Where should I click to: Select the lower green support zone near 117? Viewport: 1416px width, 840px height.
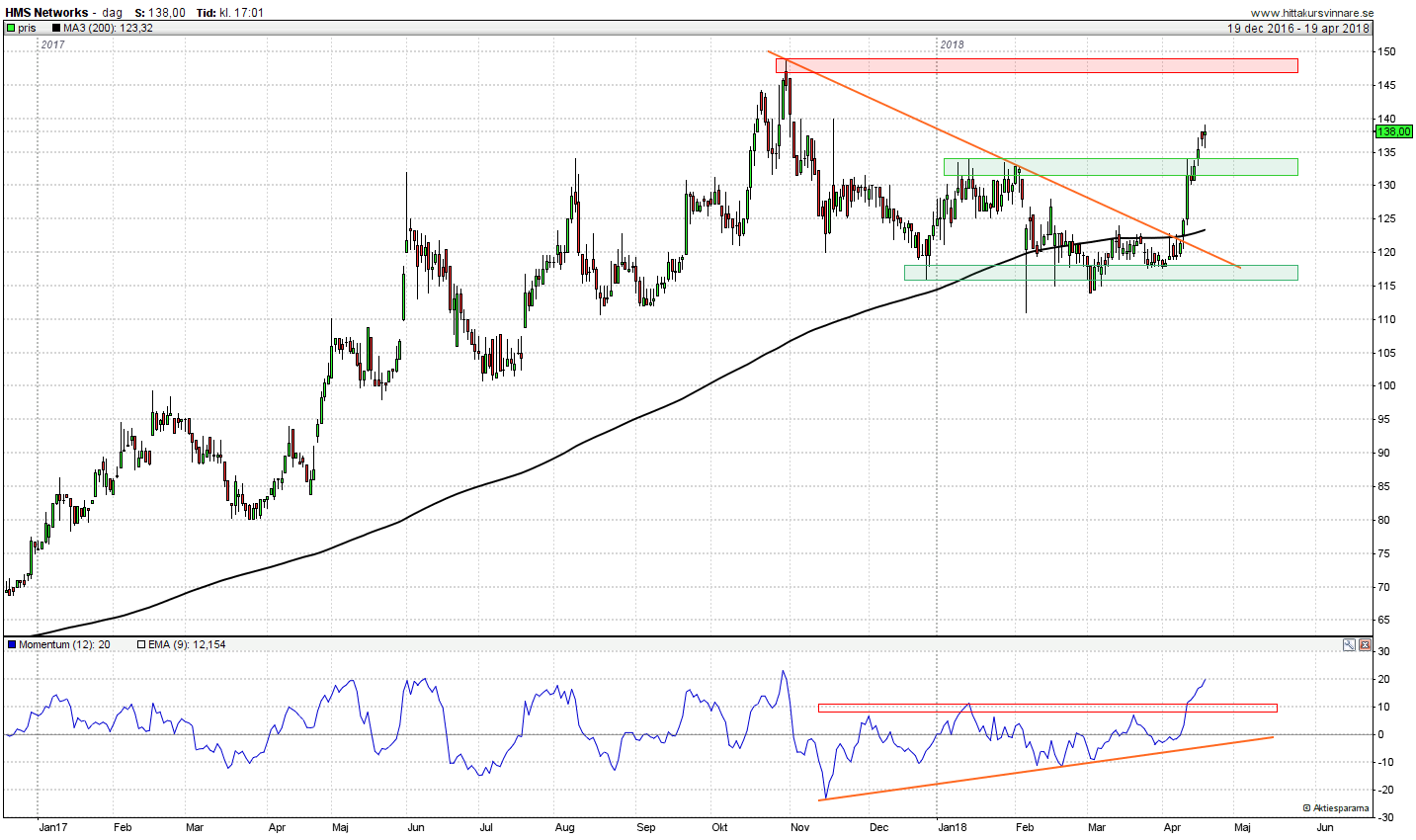tap(1100, 273)
